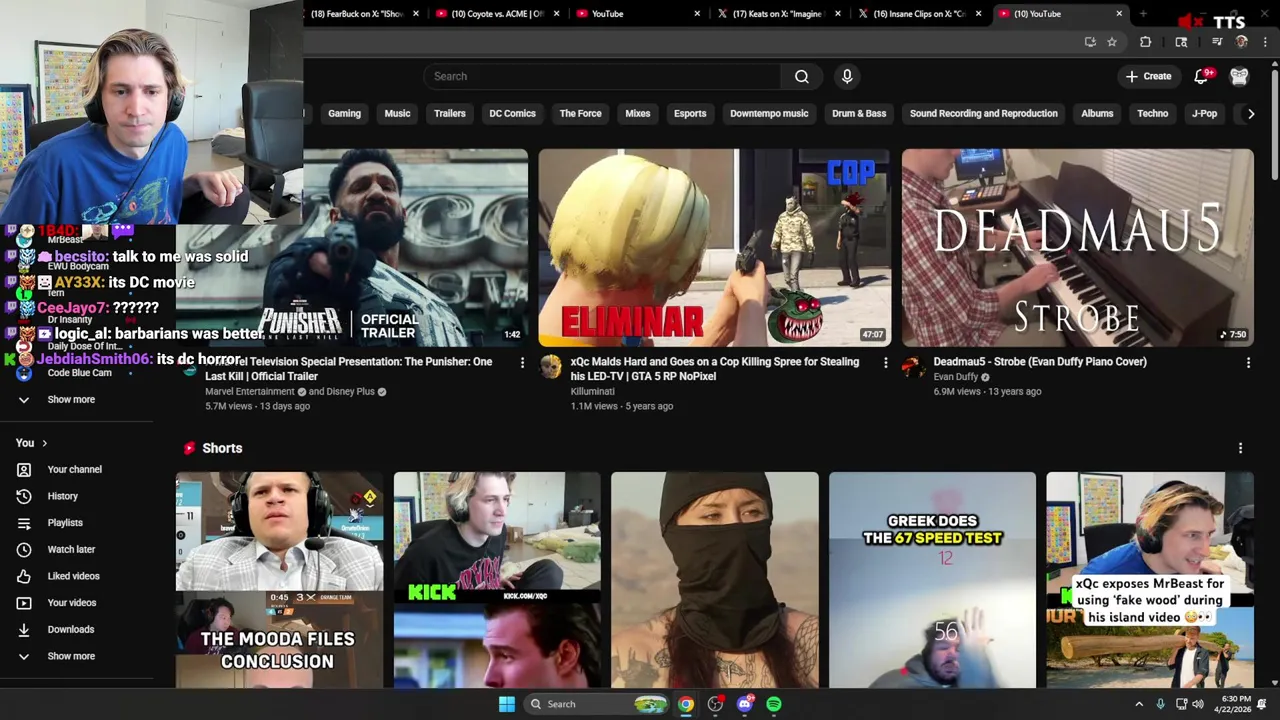Click the Create button

click(1148, 76)
